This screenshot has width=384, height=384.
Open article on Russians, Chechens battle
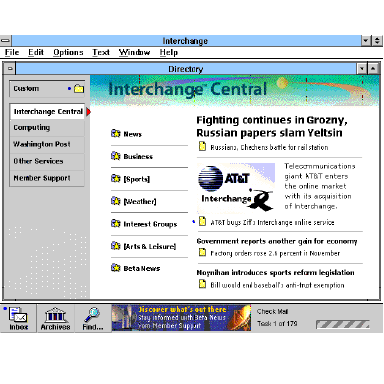(269, 147)
